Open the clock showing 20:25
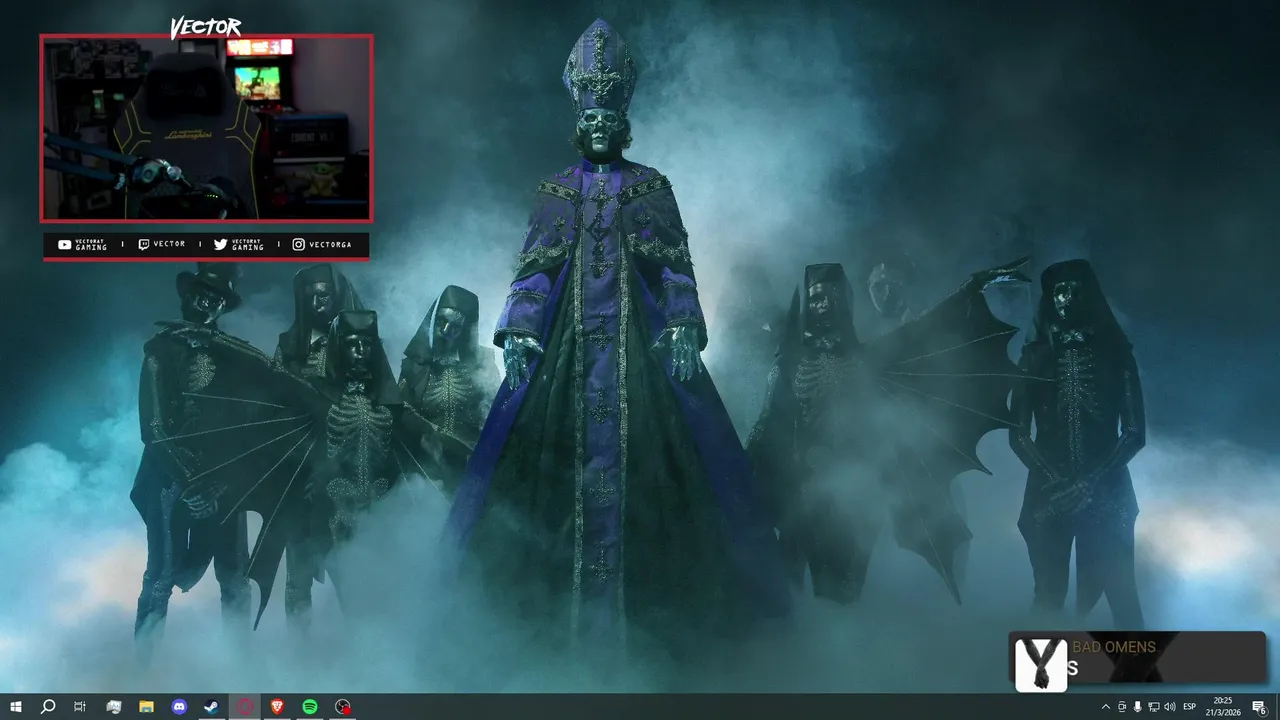Viewport: 1280px width, 720px height. coord(1223,707)
